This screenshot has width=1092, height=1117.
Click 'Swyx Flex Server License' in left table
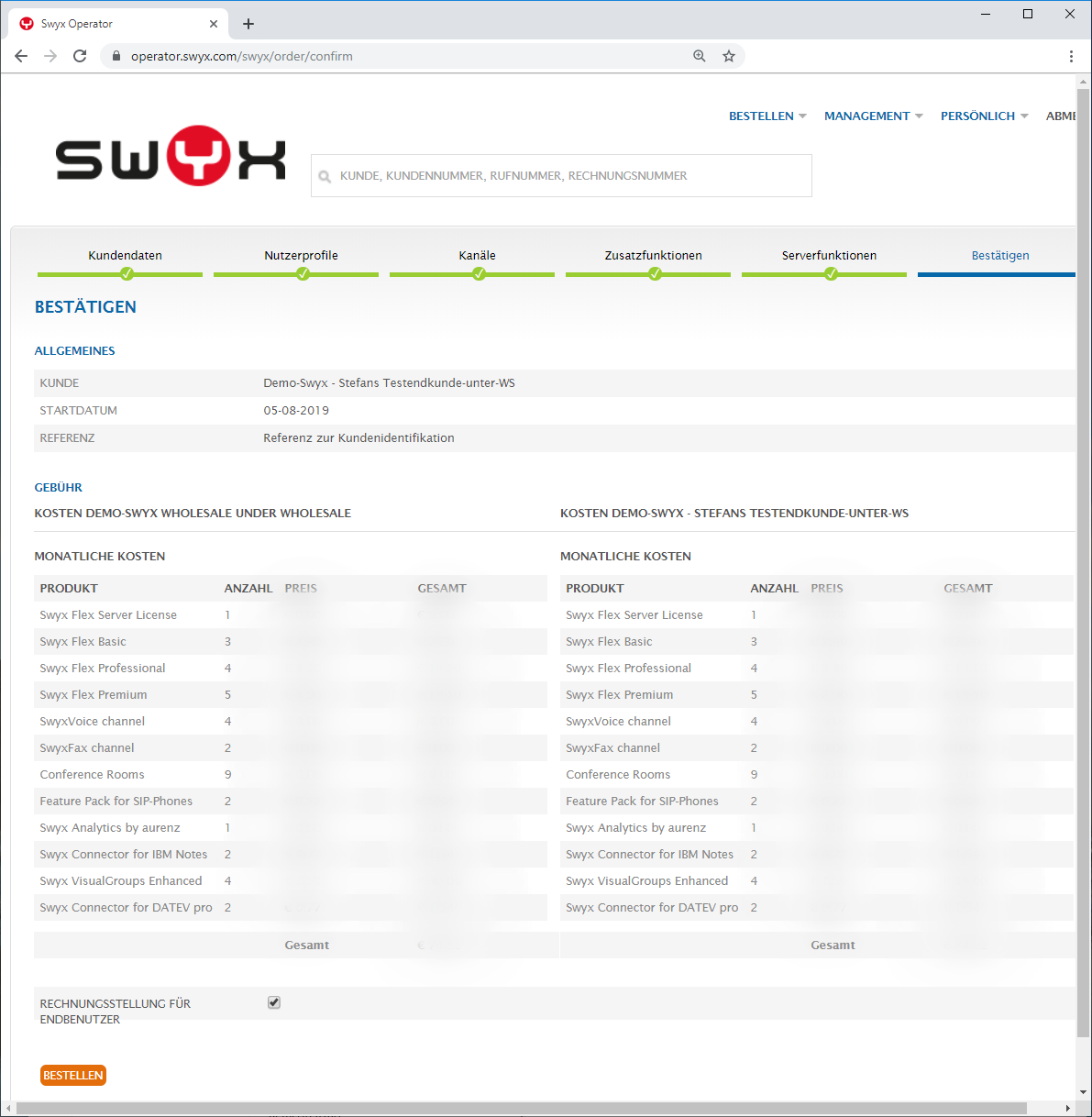pyautogui.click(x=108, y=615)
